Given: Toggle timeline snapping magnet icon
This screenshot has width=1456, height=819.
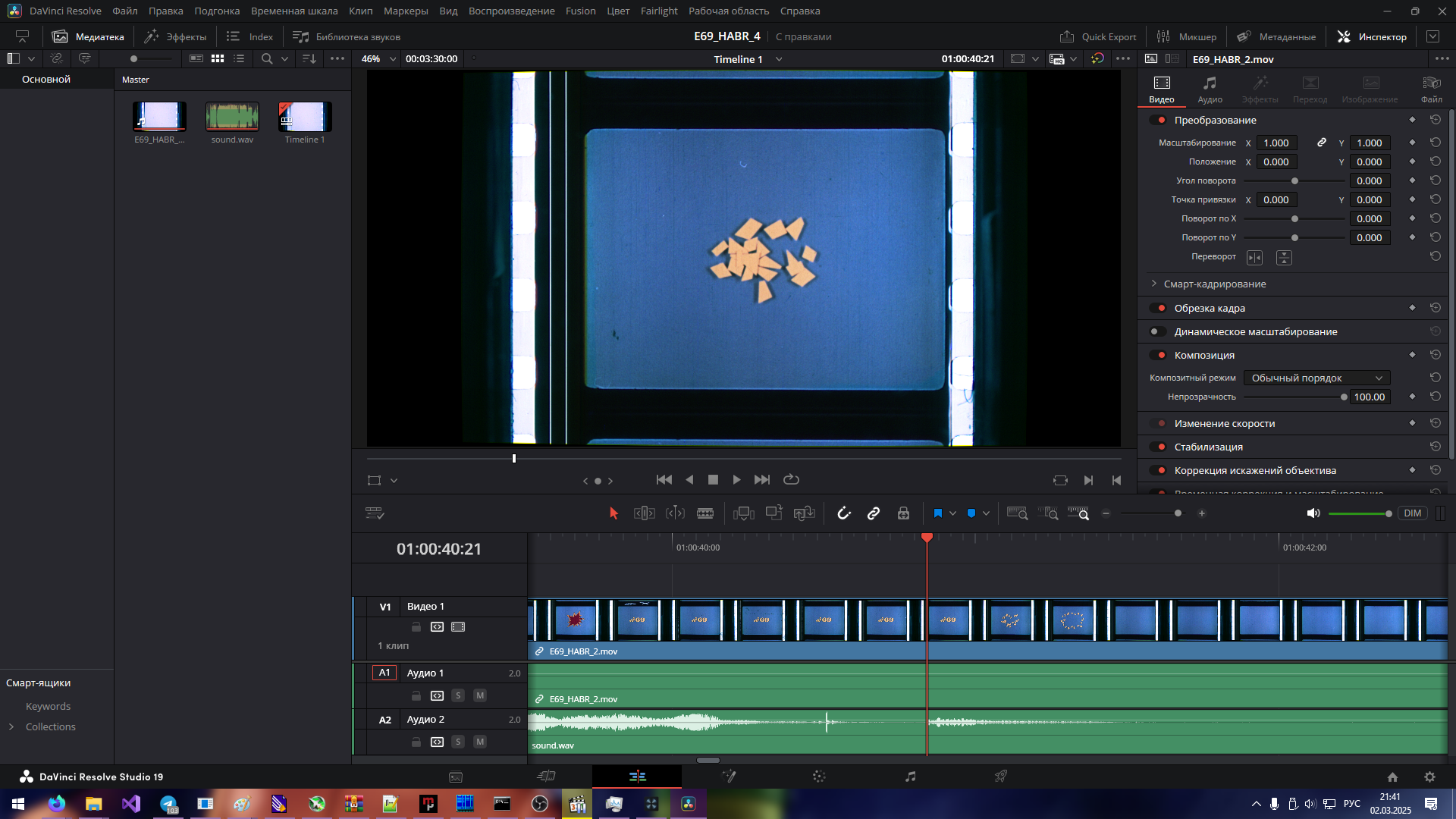Looking at the screenshot, I should [844, 513].
